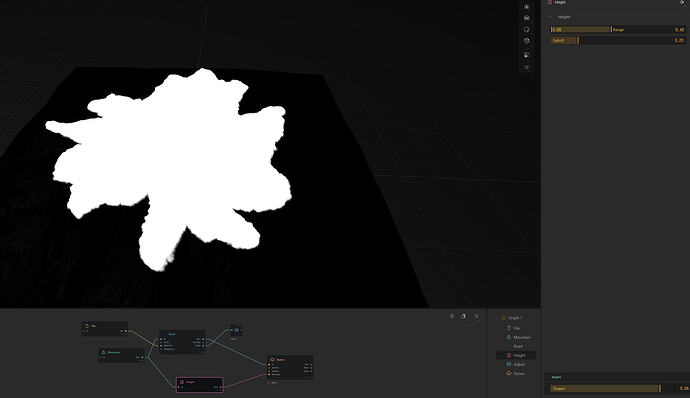690x398 pixels.
Task: Collapse the Graph 1 tree in the outline
Action: tap(497, 317)
